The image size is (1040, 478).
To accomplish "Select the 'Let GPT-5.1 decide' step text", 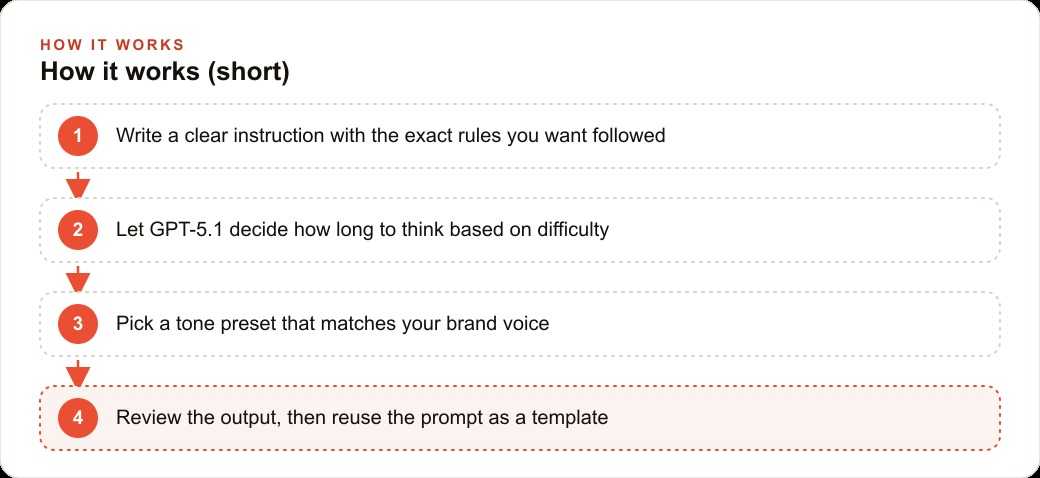I will tap(362, 230).
